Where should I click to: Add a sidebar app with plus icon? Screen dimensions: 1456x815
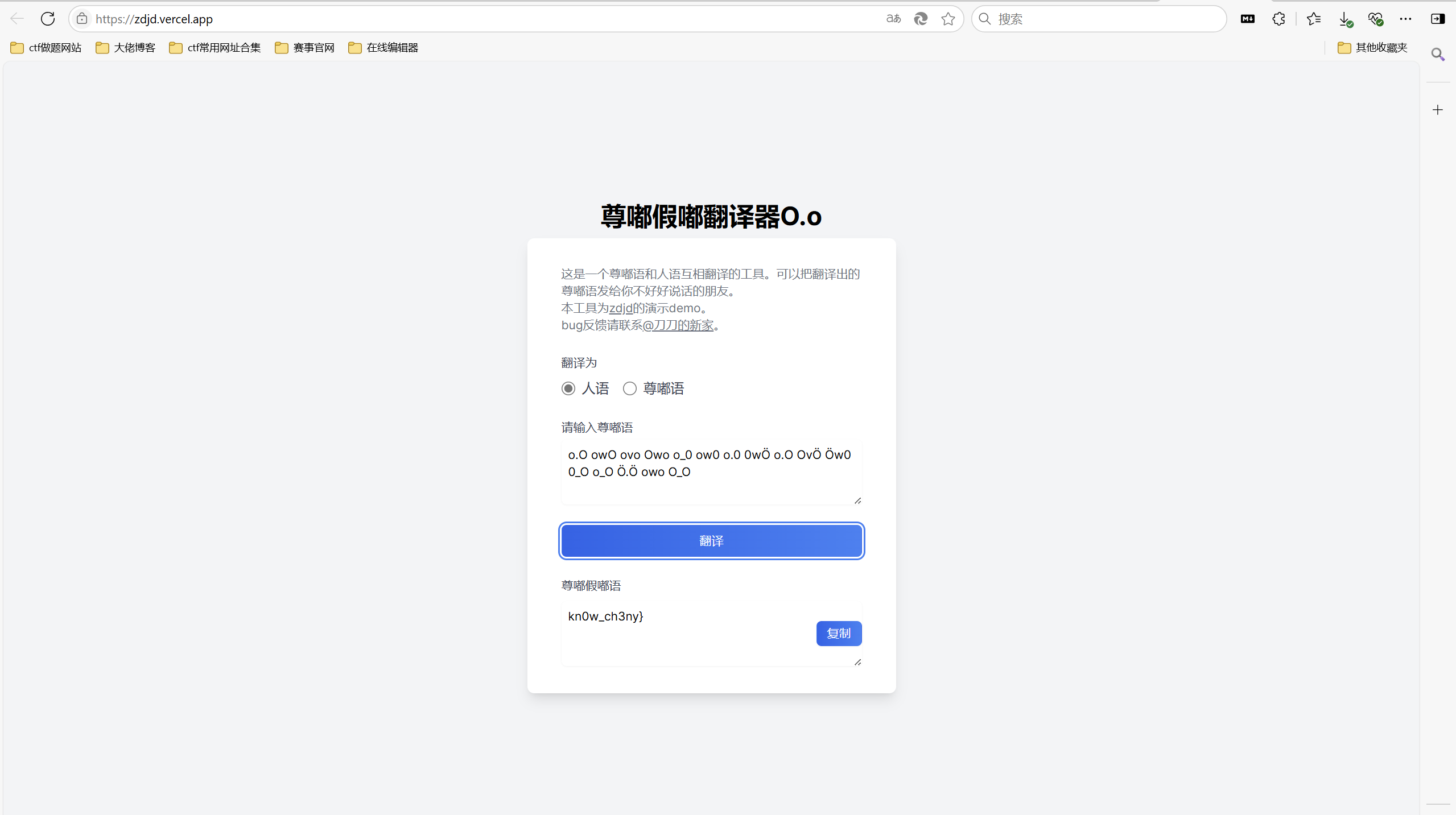click(1438, 110)
